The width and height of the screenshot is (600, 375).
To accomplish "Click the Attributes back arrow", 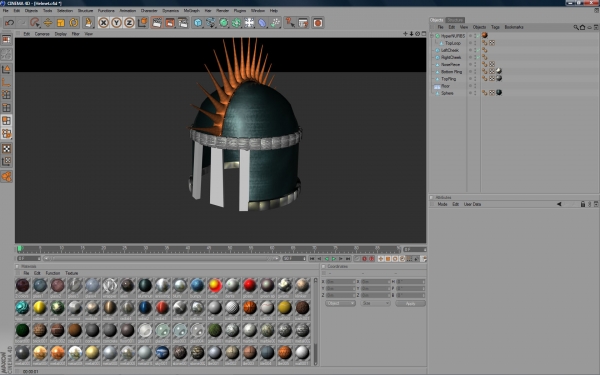I will coord(559,204).
